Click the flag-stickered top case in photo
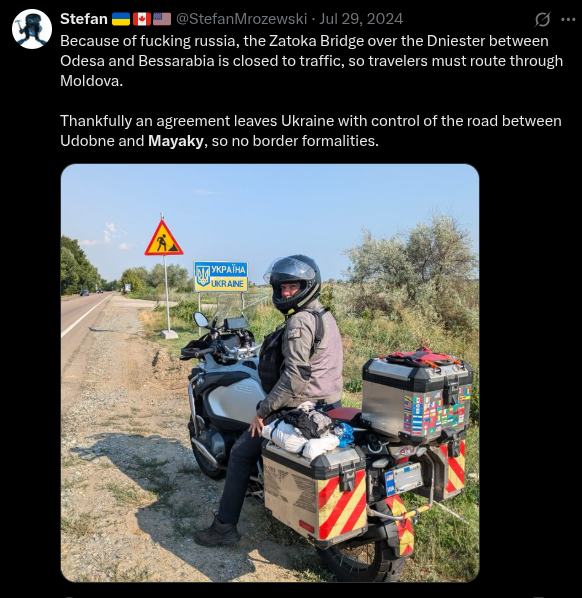This screenshot has height=598, width=582. click(x=417, y=397)
